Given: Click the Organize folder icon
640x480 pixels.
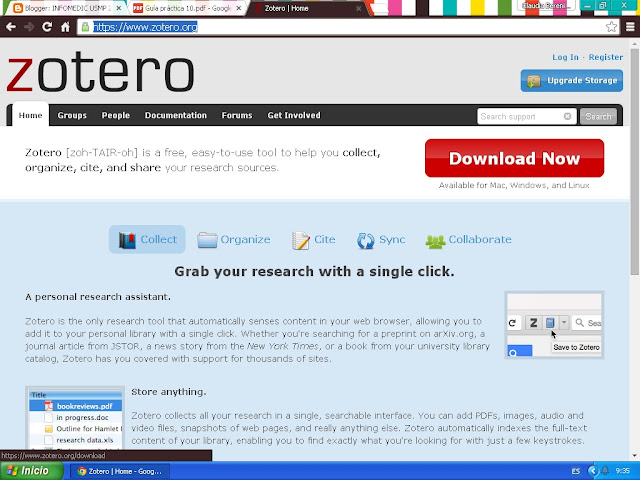Looking at the screenshot, I should pos(207,240).
